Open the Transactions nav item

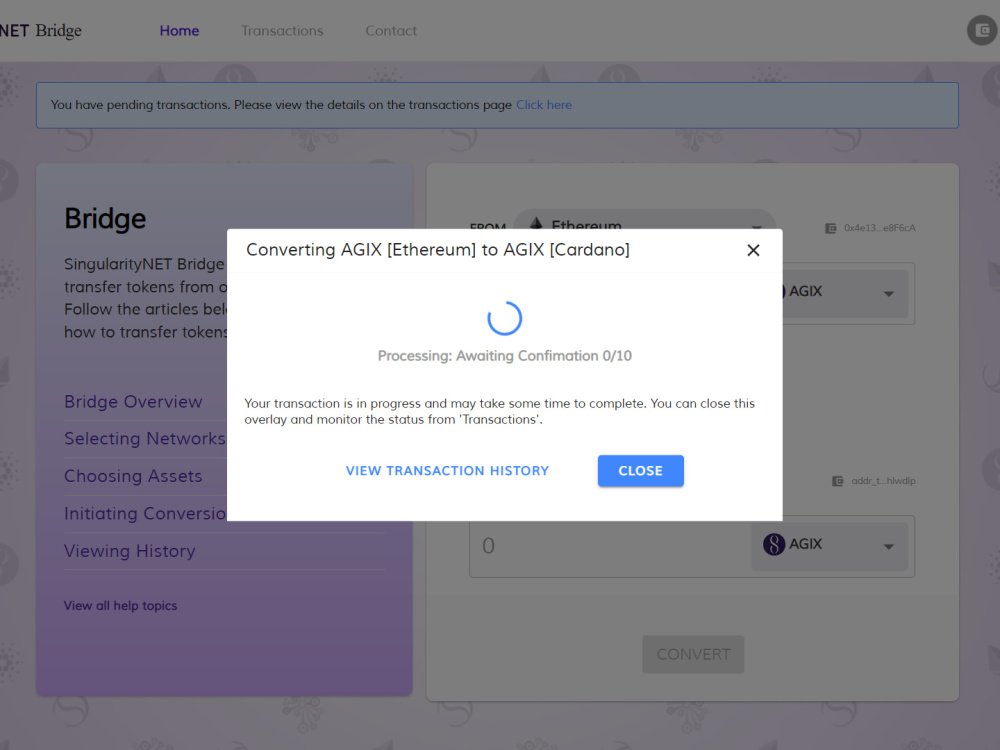click(282, 31)
